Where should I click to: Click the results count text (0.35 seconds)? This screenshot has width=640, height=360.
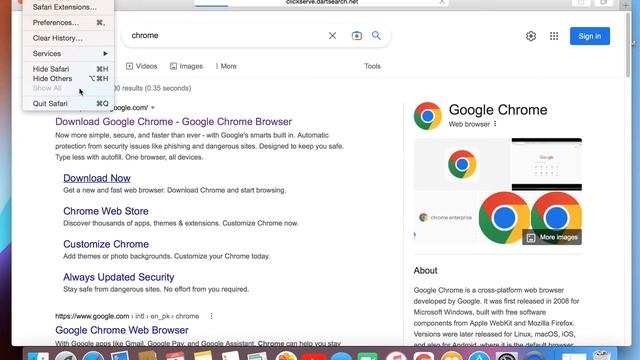click(153, 88)
